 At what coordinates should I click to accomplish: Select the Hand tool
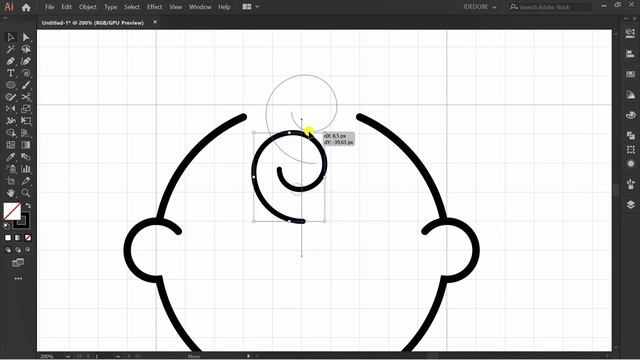[11, 193]
